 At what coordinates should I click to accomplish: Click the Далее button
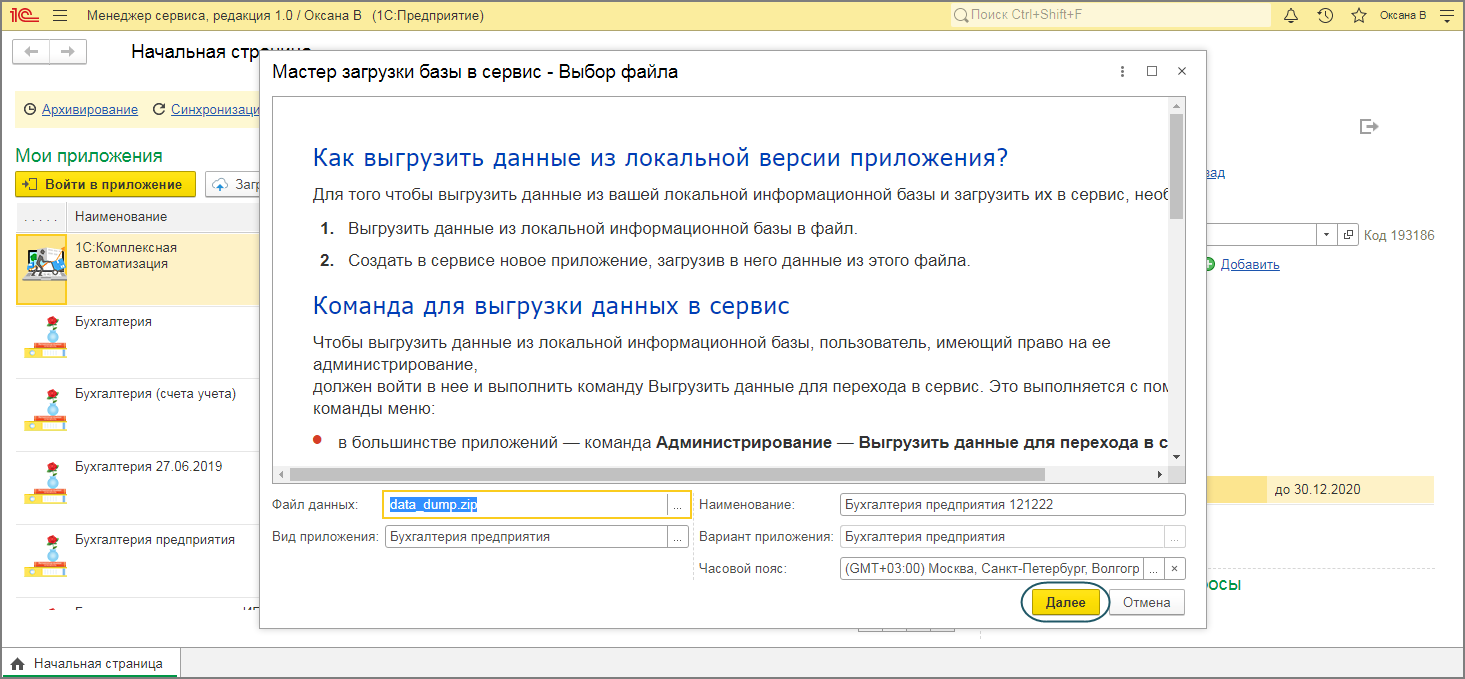[1065, 602]
